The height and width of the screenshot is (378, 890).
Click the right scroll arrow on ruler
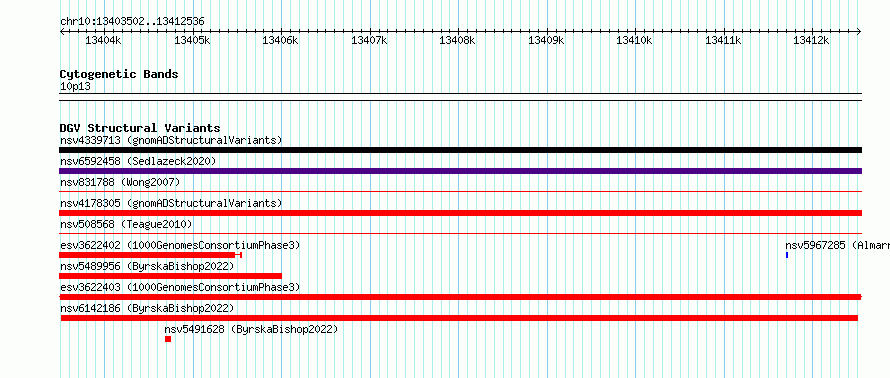tap(859, 31)
